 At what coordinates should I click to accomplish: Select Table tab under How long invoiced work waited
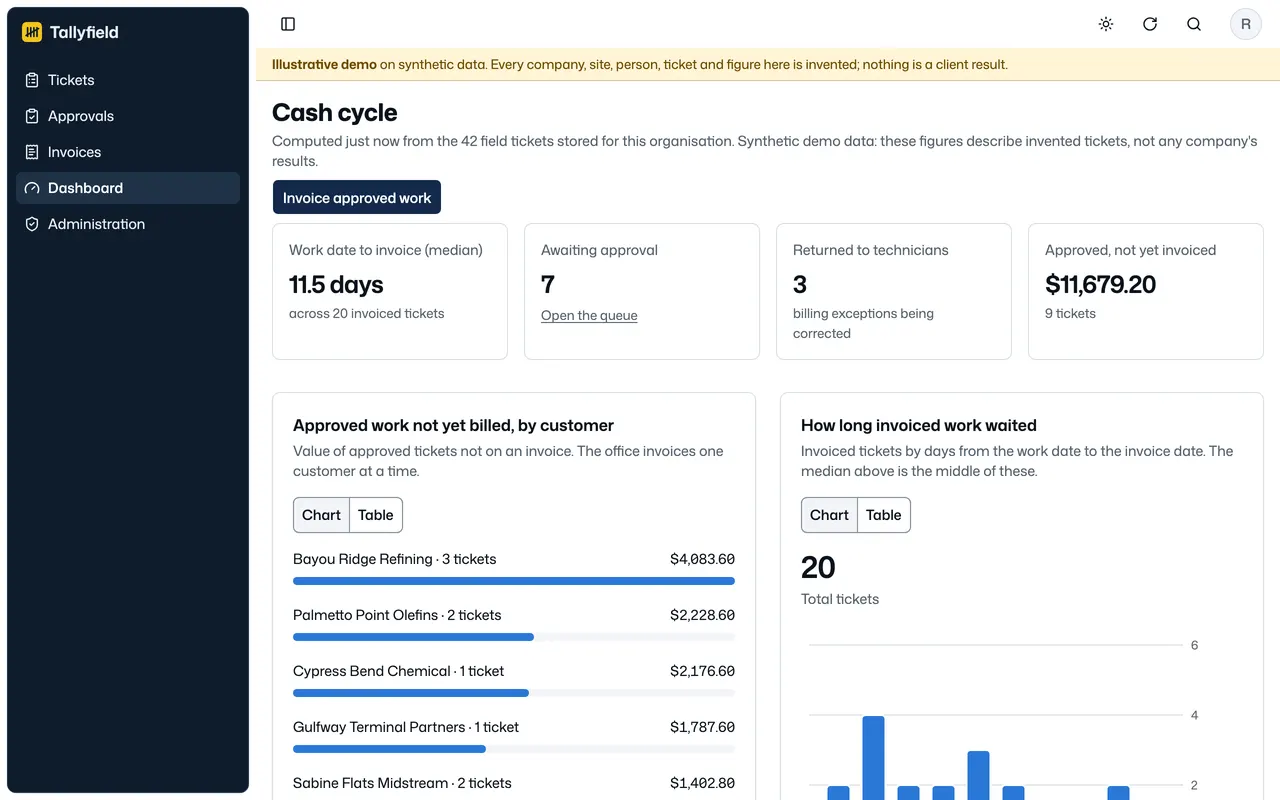(x=884, y=515)
